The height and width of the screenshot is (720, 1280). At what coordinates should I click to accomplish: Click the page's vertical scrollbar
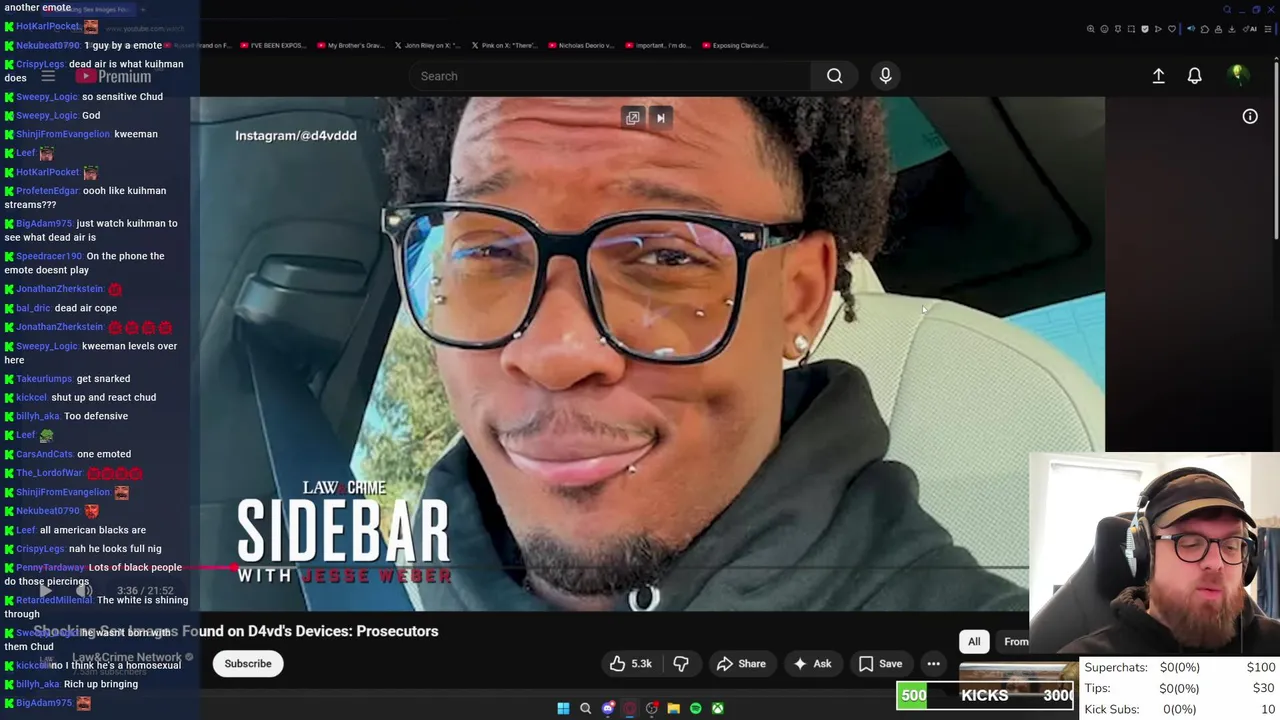click(1275, 150)
